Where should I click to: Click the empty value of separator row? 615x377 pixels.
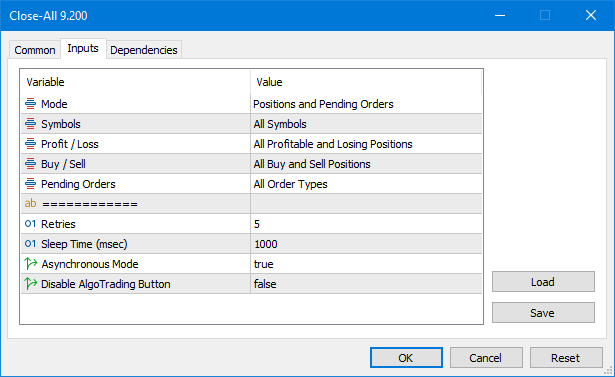(366, 204)
